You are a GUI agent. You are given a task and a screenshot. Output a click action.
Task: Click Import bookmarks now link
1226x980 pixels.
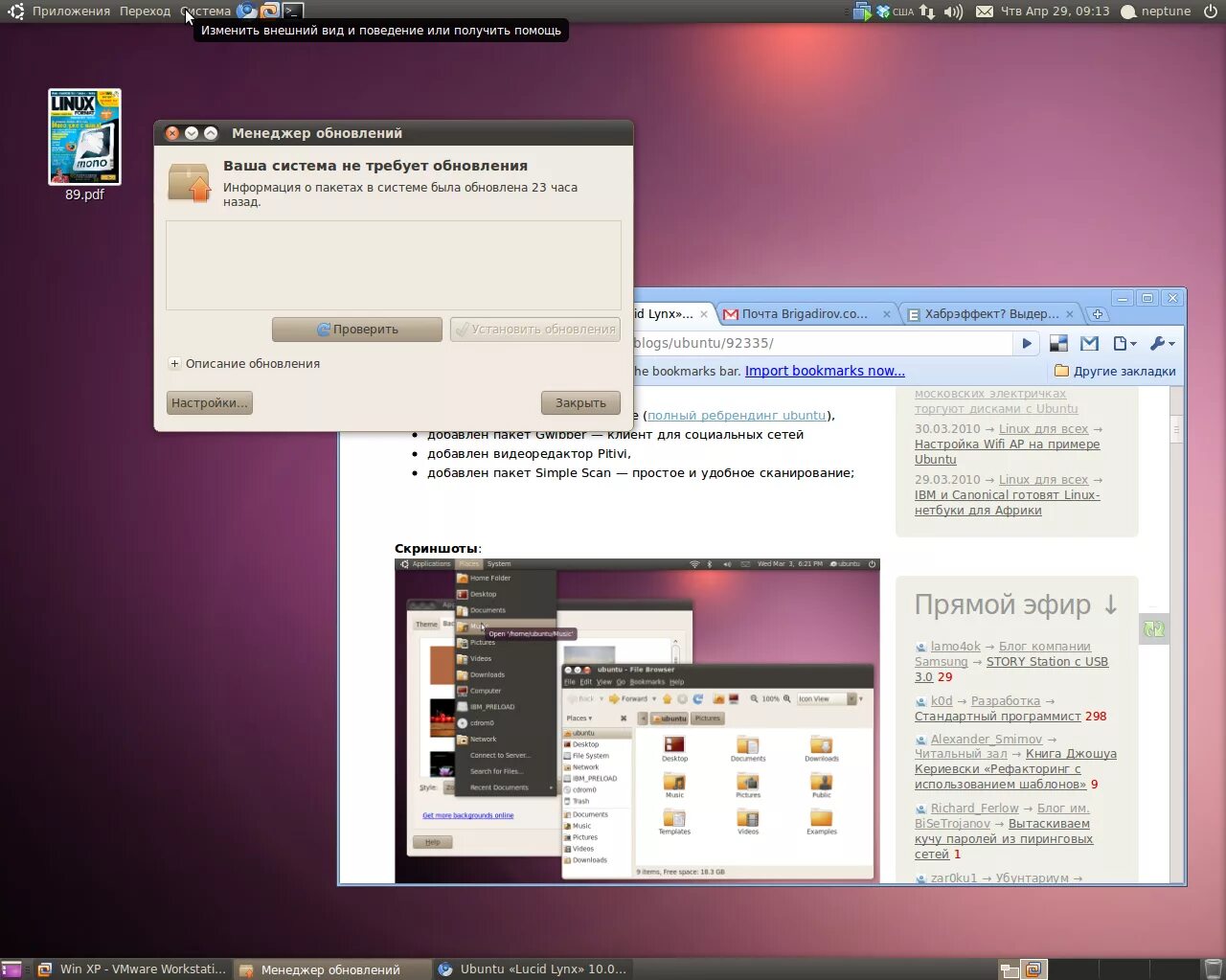click(825, 372)
